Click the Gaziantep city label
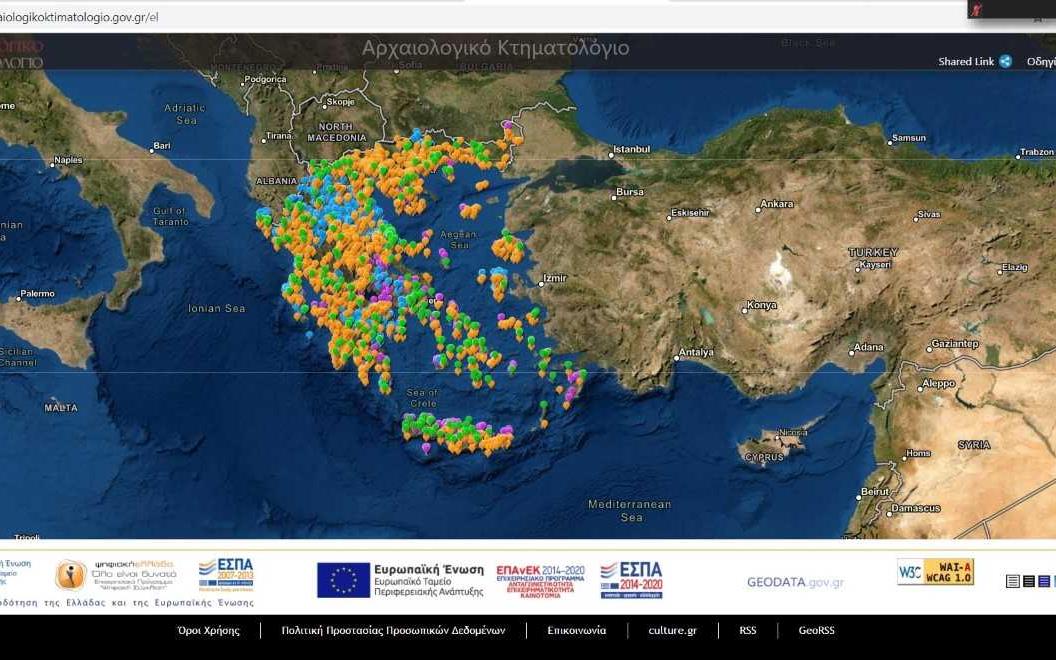The height and width of the screenshot is (660, 1056). click(954, 343)
